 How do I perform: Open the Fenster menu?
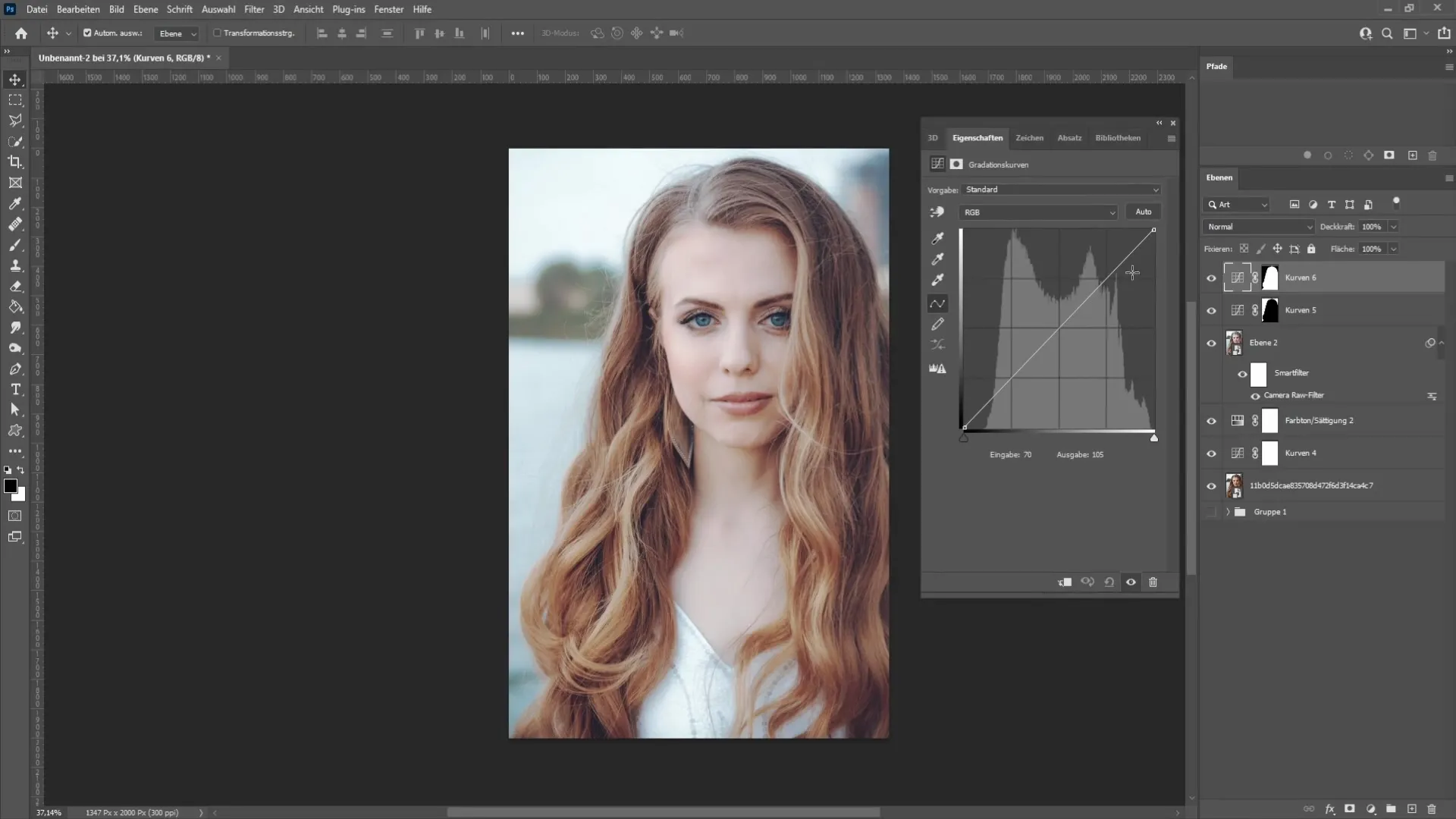tap(388, 9)
